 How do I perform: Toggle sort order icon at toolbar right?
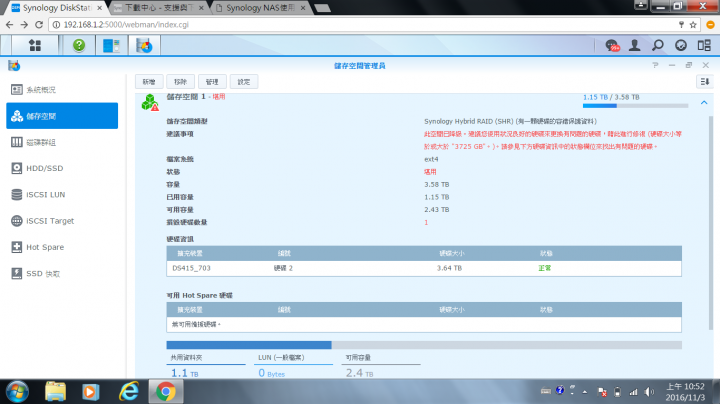705,82
